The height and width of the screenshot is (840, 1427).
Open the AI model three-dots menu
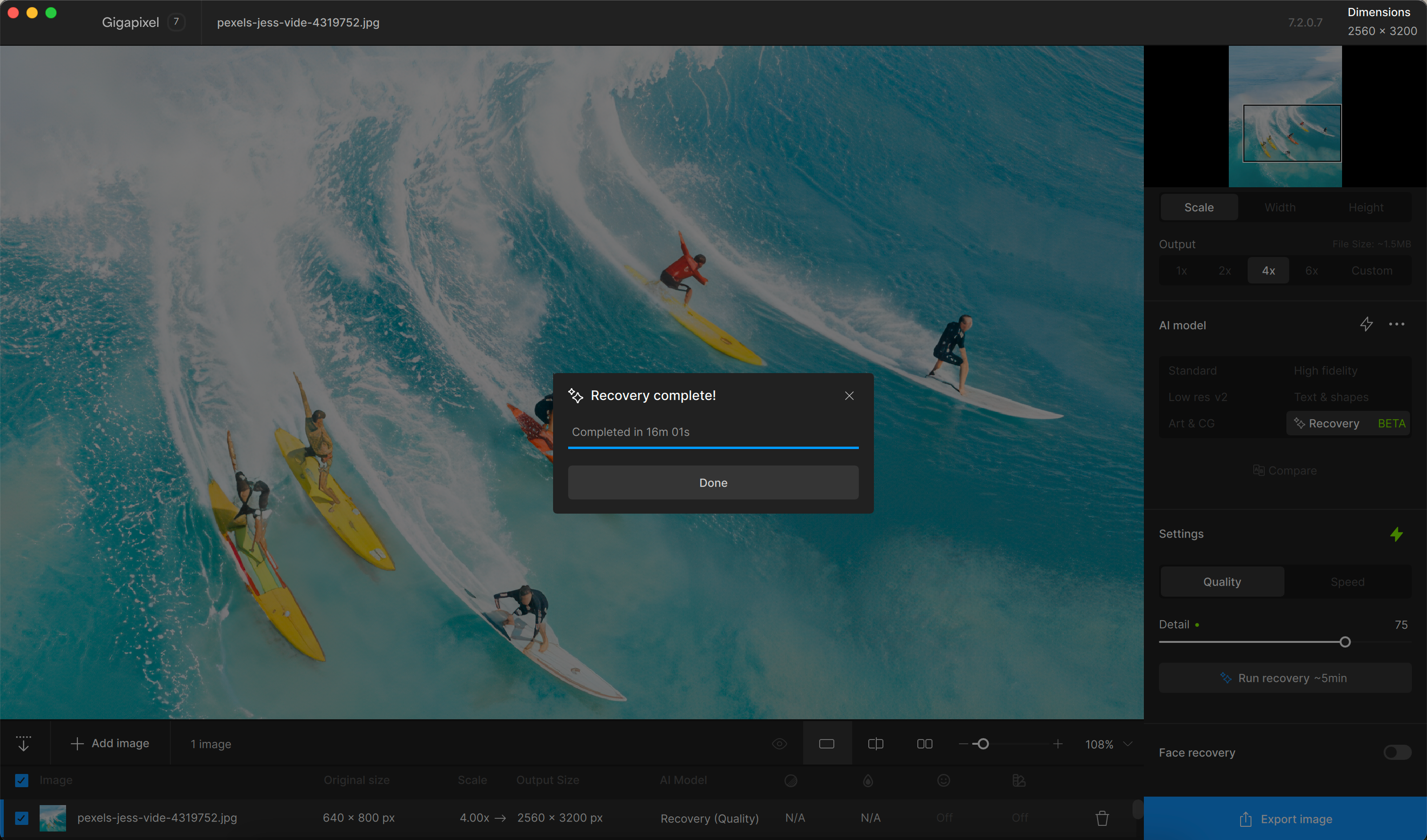tap(1396, 324)
